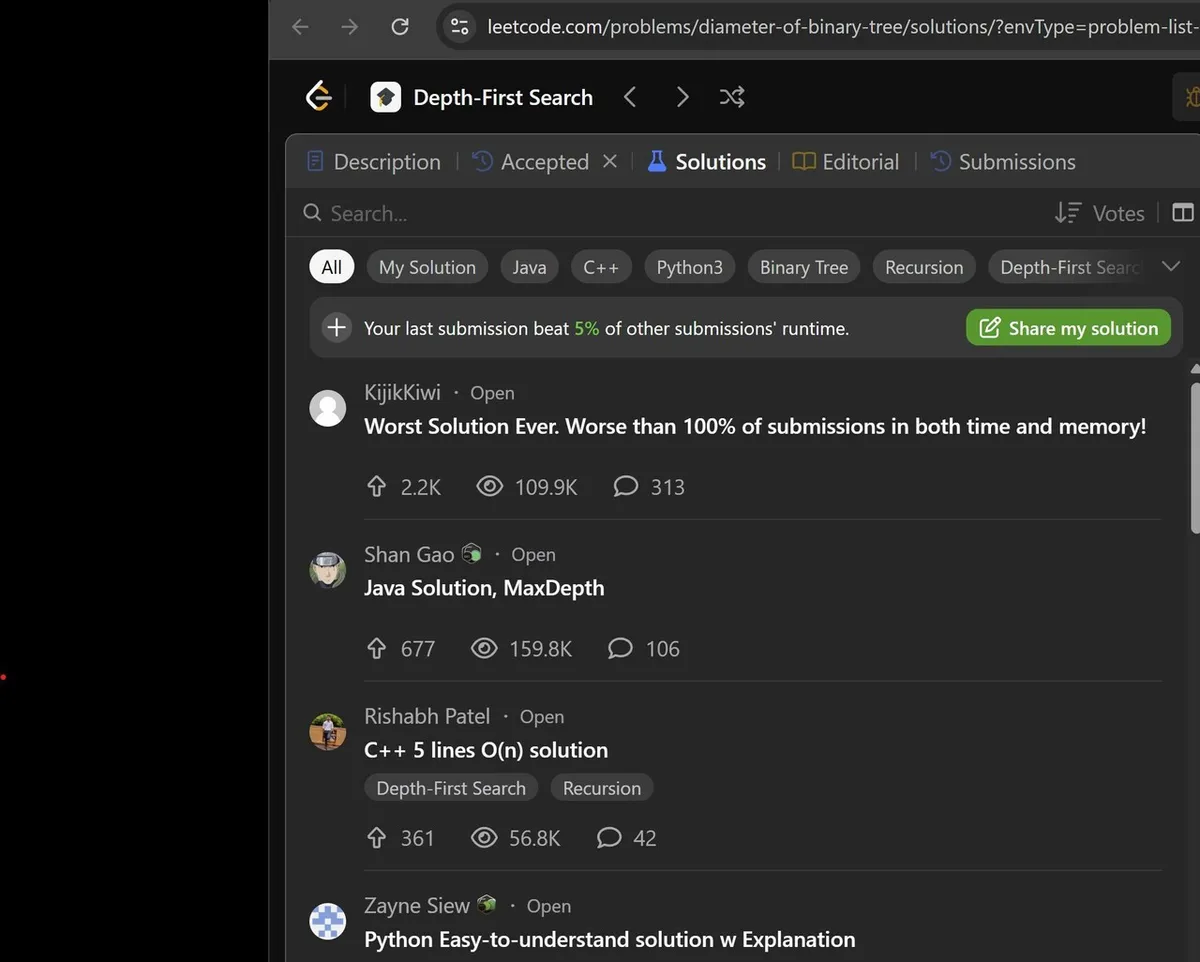This screenshot has height=962, width=1200.
Task: Enable the My Solution filter
Action: pos(427,267)
